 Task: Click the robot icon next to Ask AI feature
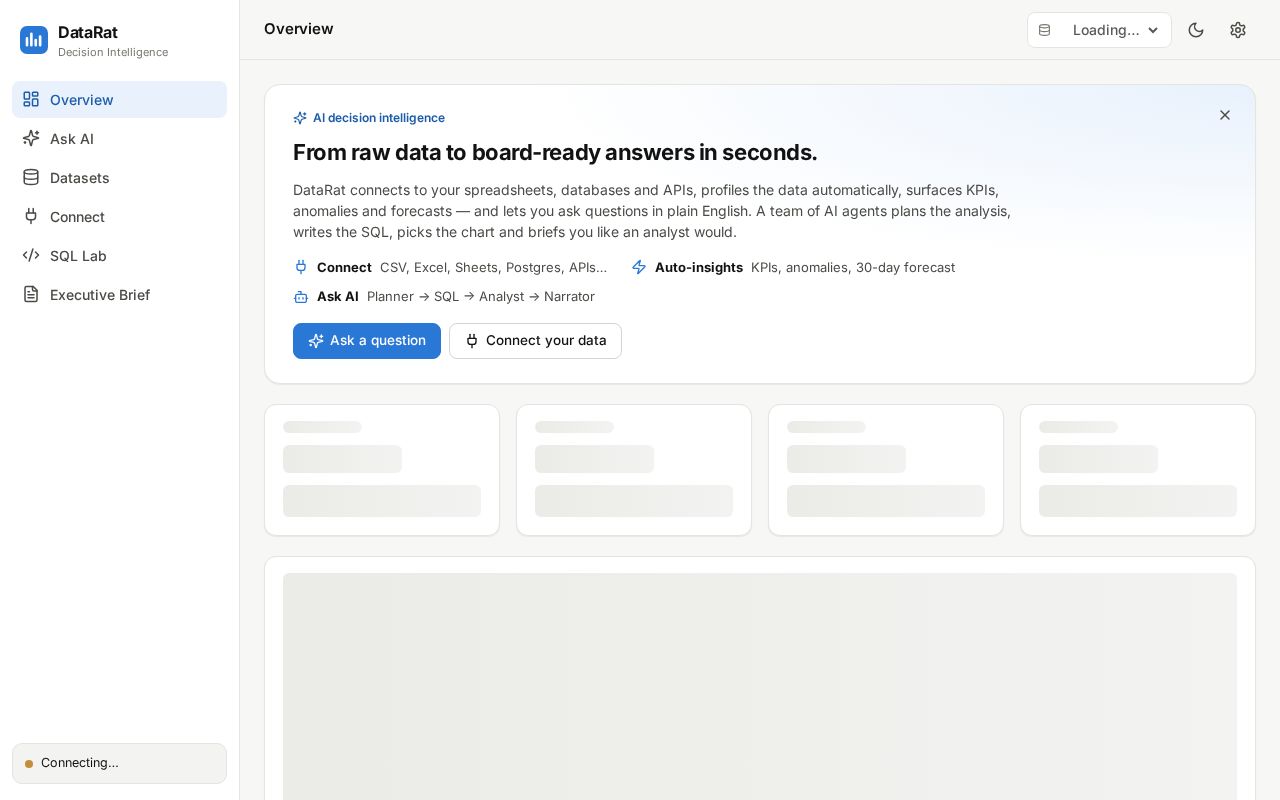(x=301, y=296)
